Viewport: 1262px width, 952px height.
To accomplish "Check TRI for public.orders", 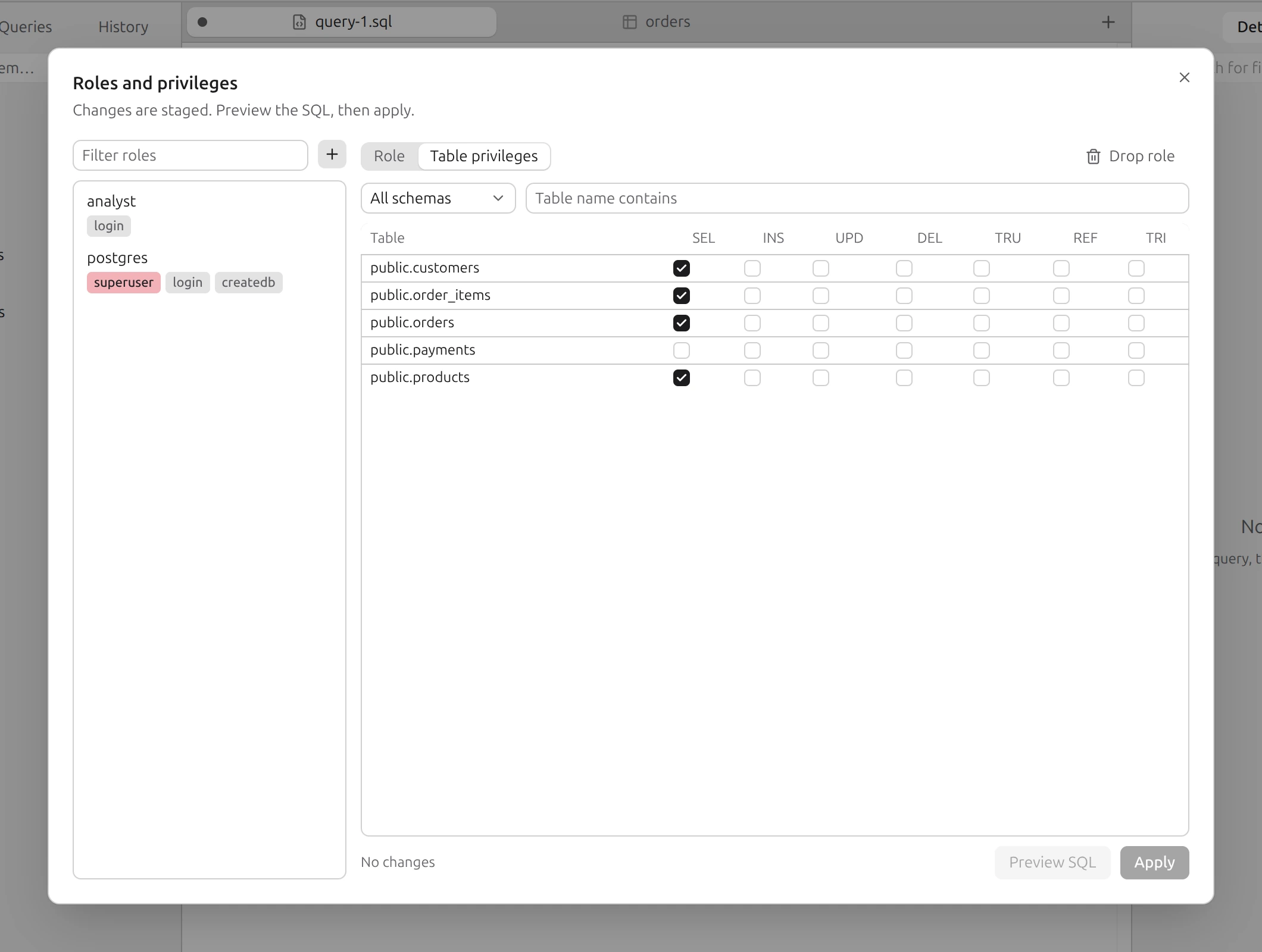I will point(1136,323).
